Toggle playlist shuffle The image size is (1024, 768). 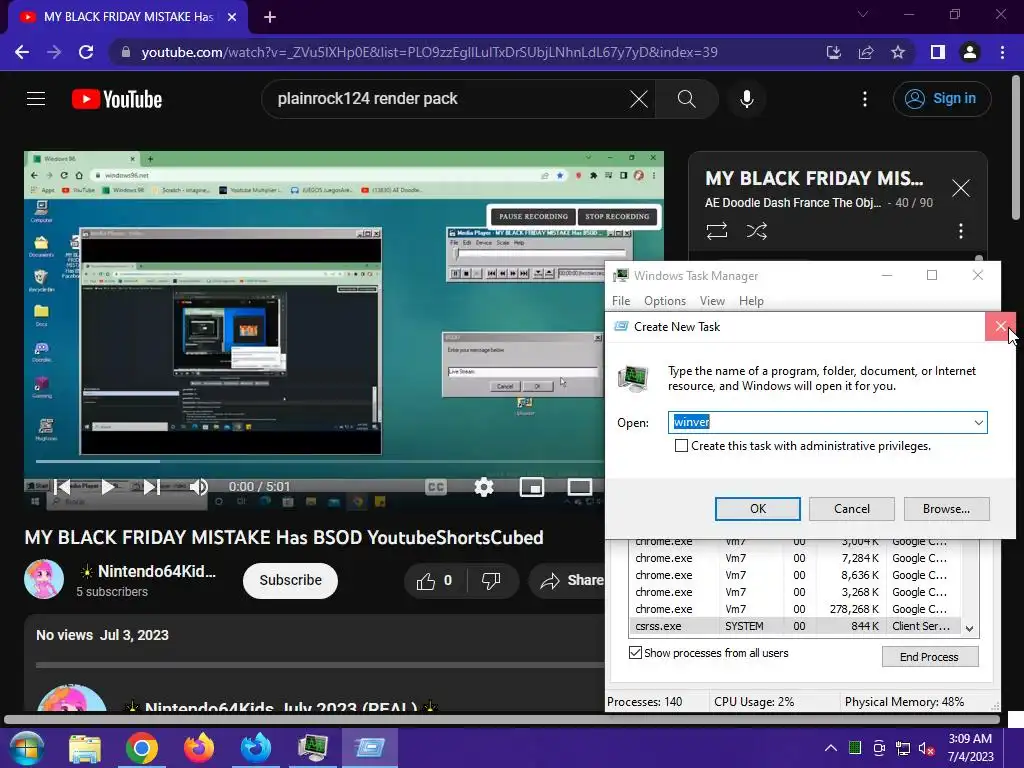click(757, 231)
